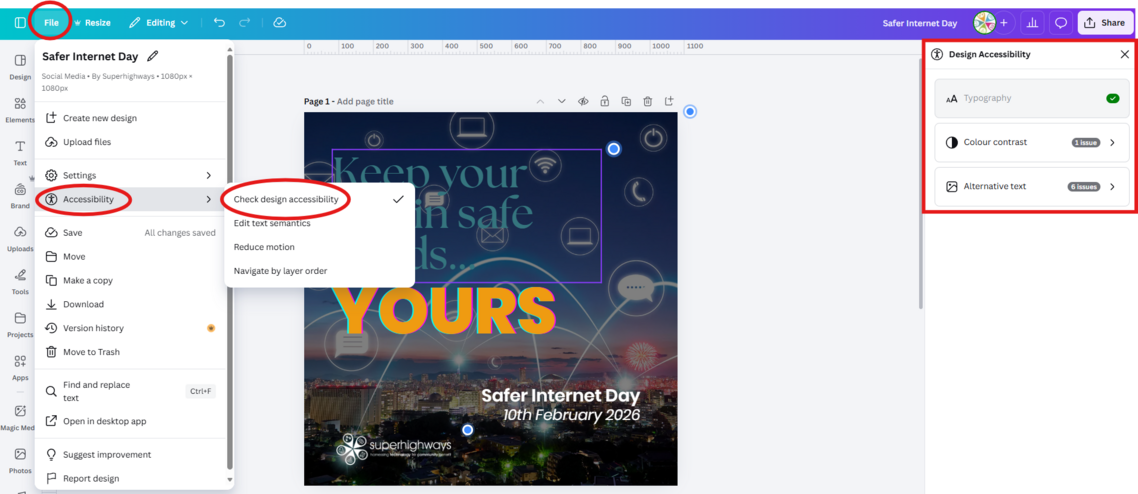Viewport: 1138px width, 494px height.
Task: Toggle the sidebar panel icon at top left
Action: pyautogui.click(x=20, y=22)
